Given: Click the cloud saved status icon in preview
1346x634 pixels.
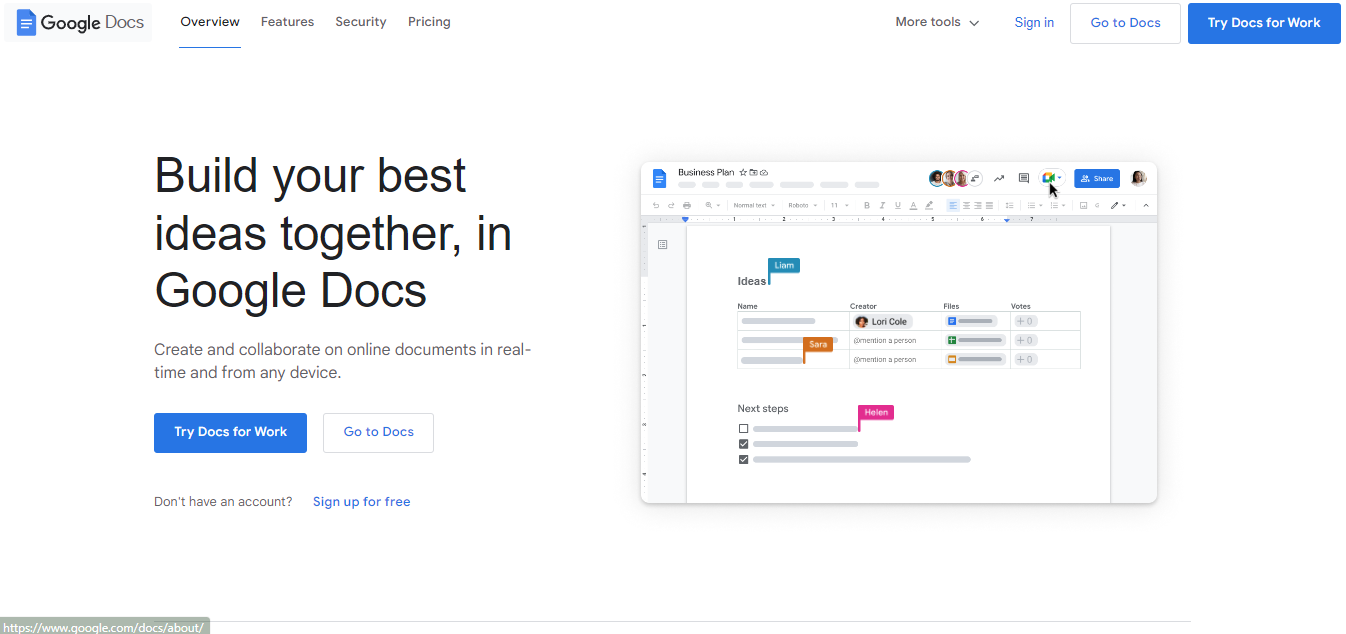Looking at the screenshot, I should (764, 172).
